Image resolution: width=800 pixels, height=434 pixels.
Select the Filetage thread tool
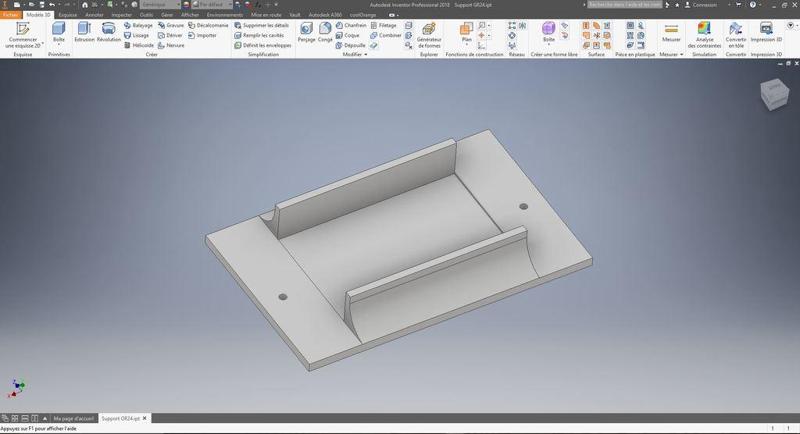(384, 25)
